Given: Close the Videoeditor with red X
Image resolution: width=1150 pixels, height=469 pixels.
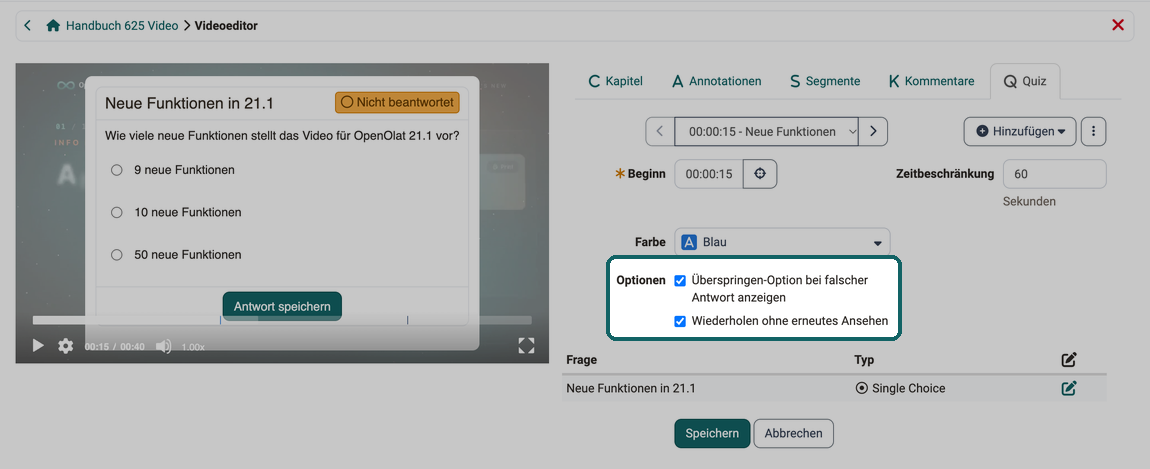Looking at the screenshot, I should pyautogui.click(x=1118, y=26).
